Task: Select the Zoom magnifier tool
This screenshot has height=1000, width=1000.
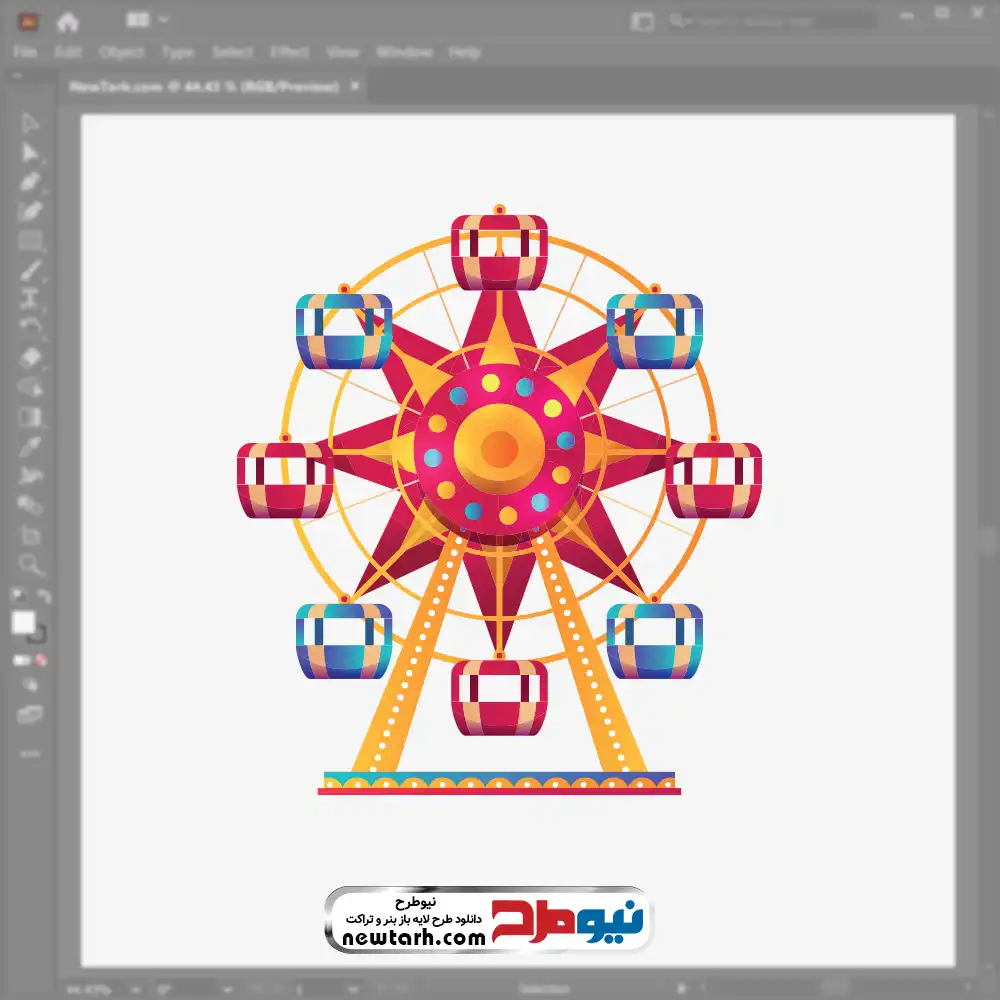Action: (30, 565)
